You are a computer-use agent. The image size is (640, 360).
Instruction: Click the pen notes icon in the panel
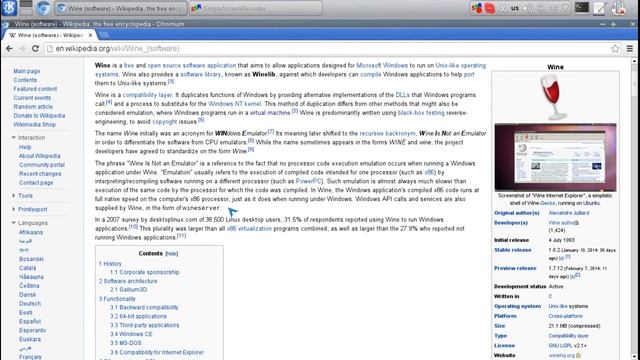pos(600,8)
